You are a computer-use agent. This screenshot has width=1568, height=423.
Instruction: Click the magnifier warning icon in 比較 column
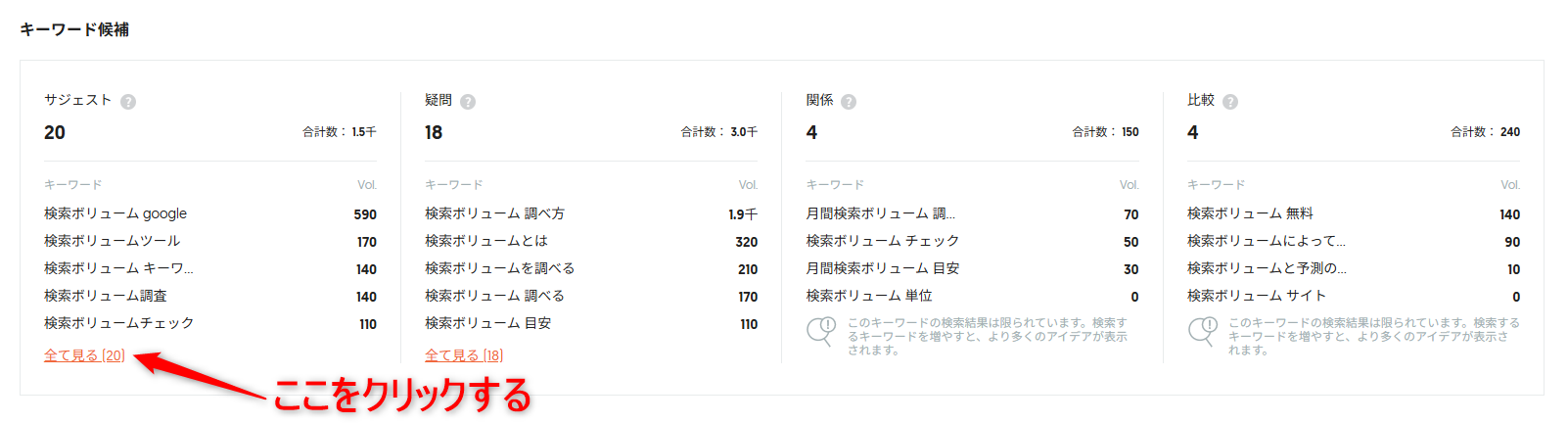1203,330
